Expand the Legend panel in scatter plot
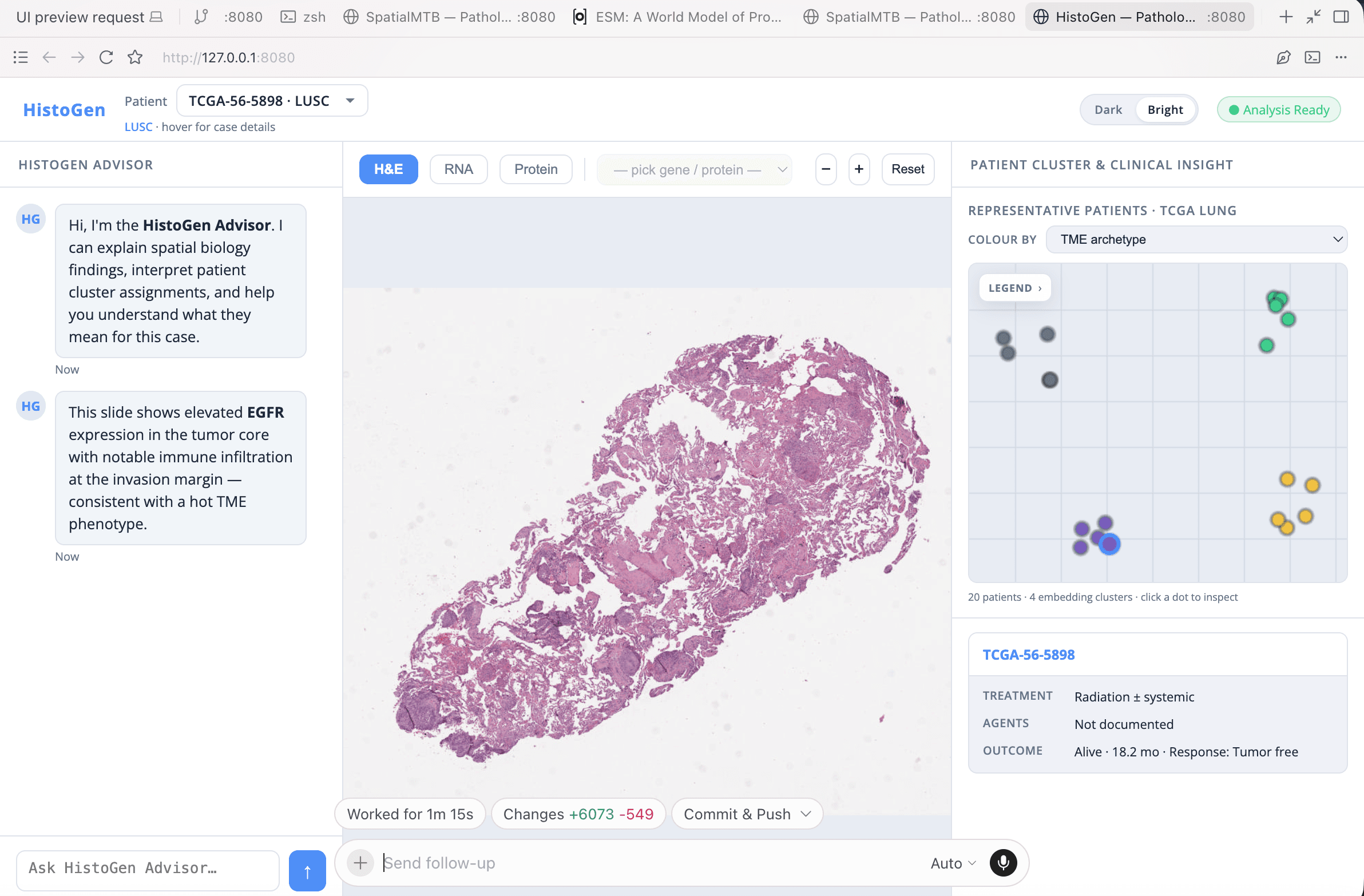This screenshot has width=1364, height=896. pyautogui.click(x=1015, y=288)
